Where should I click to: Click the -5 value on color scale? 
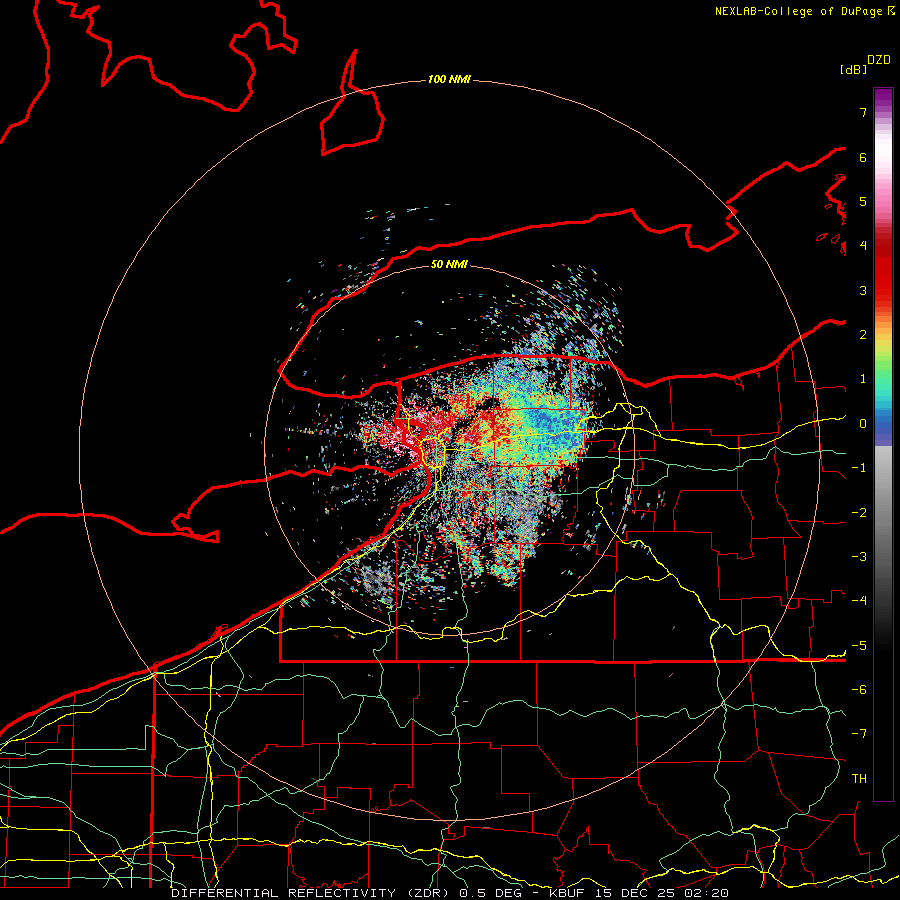click(x=859, y=646)
